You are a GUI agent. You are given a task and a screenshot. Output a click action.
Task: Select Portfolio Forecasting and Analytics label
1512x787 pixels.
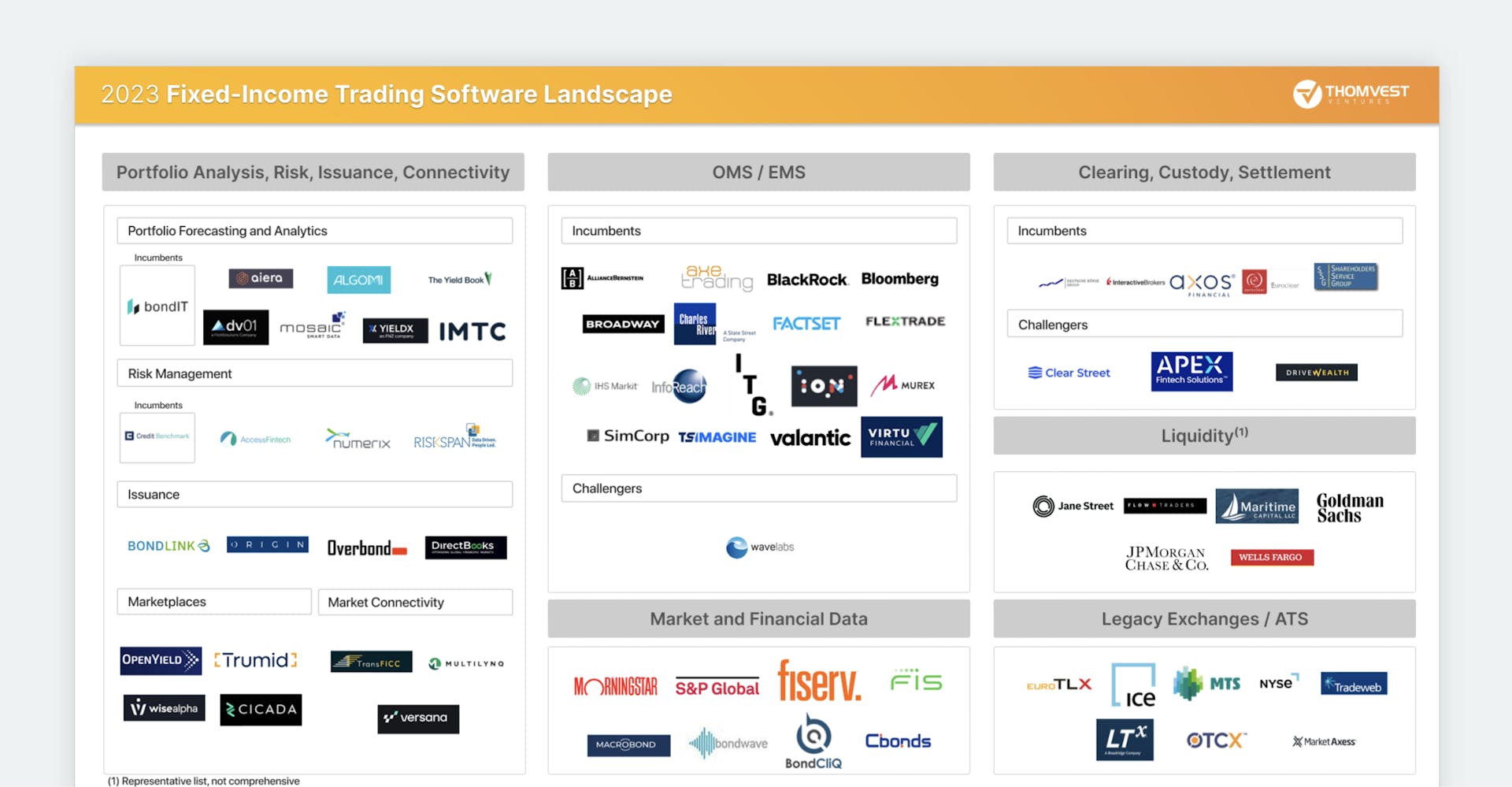tap(315, 231)
